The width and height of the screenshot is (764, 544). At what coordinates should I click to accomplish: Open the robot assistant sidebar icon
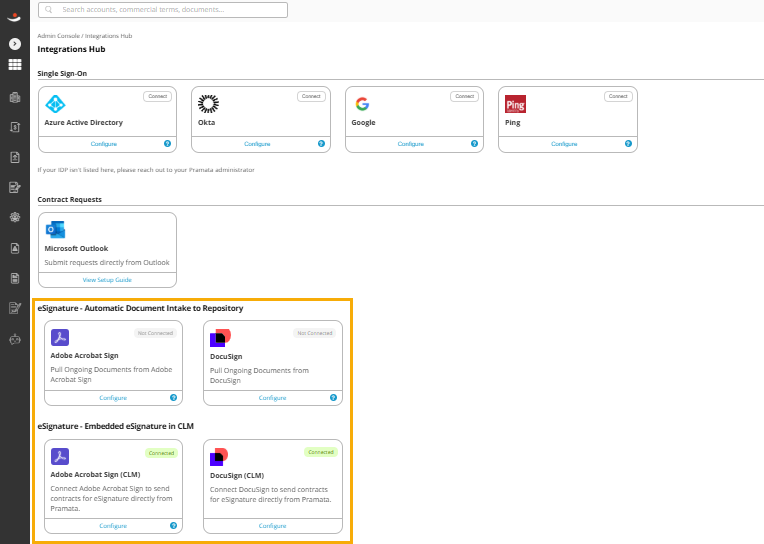pyautogui.click(x=15, y=339)
